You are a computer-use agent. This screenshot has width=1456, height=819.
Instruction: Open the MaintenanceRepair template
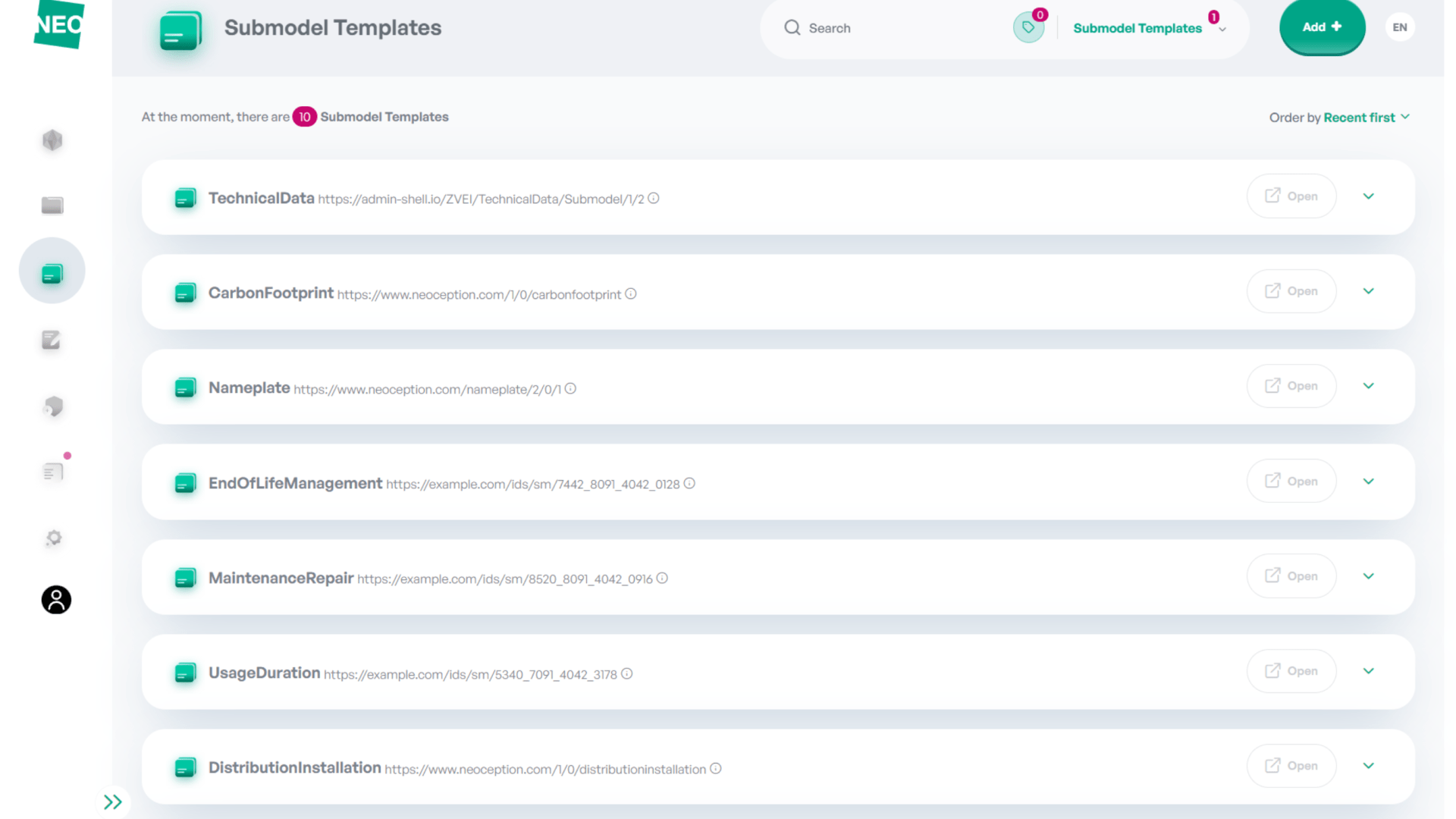[1291, 576]
